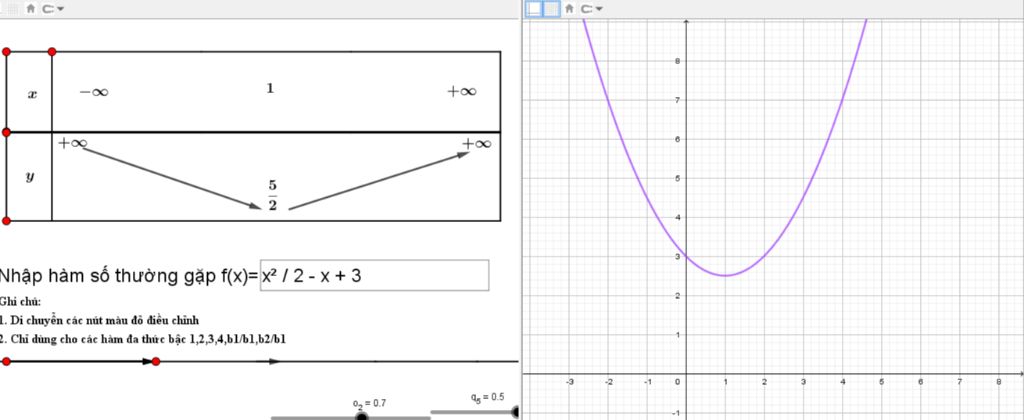Screen dimensions: 1024x420
Task: Click the 'x' row header in table
Action: point(31,95)
